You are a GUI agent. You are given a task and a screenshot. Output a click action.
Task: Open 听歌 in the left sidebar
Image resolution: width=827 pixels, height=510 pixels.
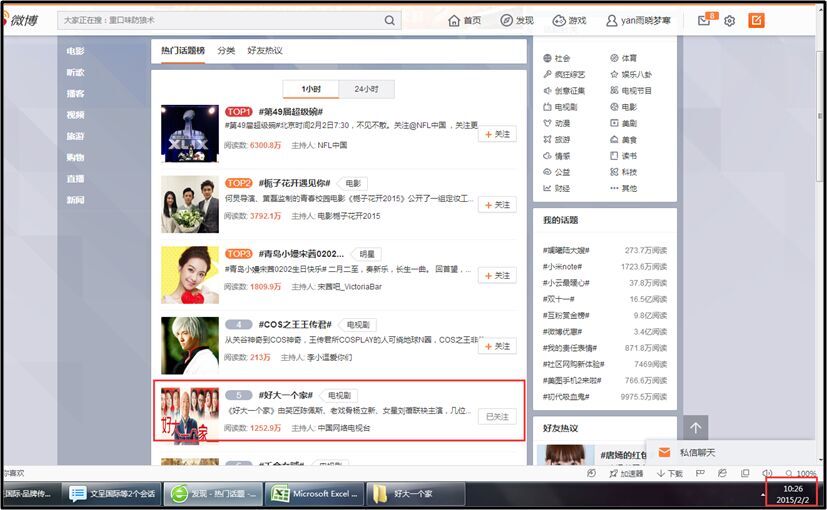[x=75, y=72]
